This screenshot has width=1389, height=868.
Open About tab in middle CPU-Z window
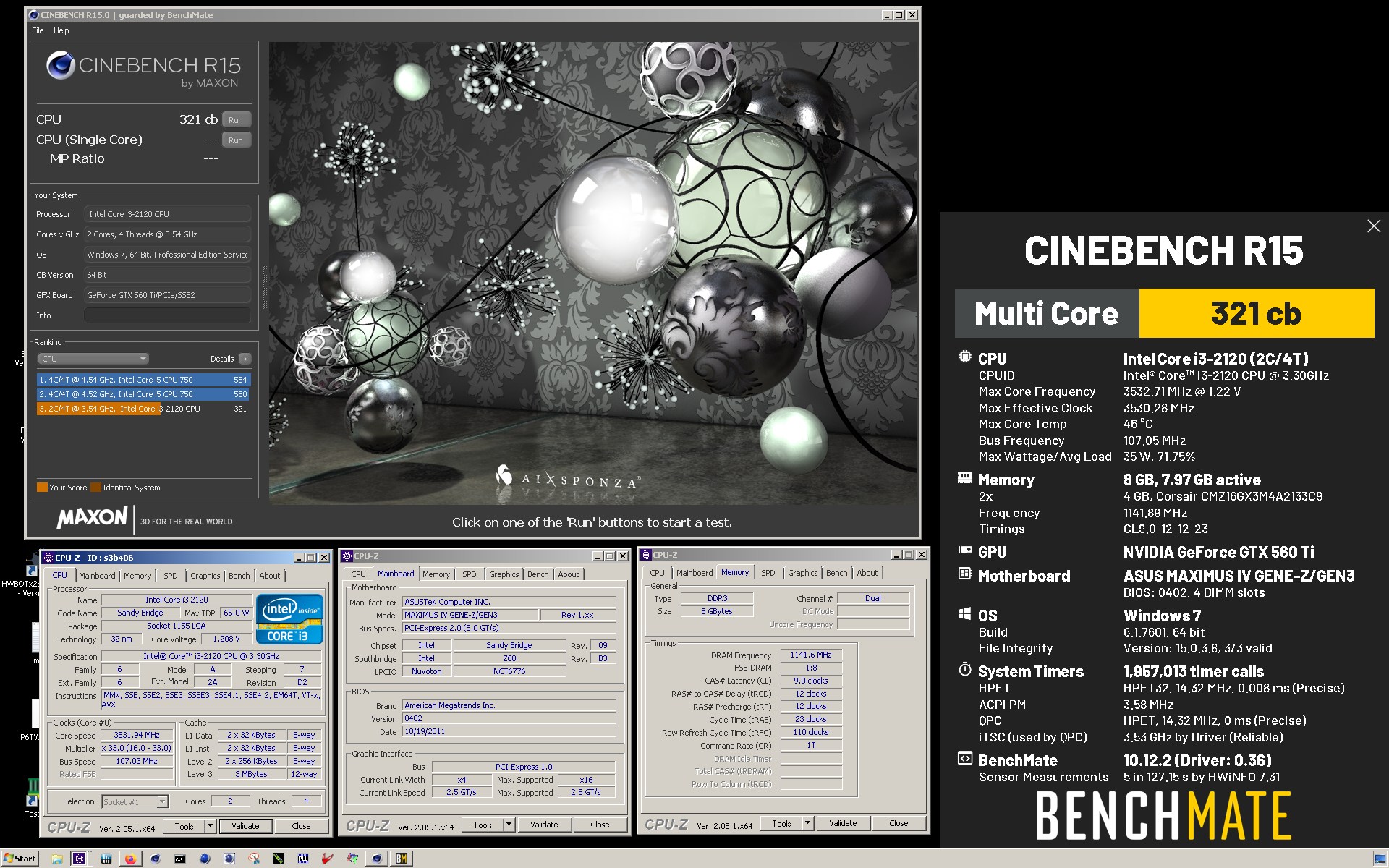(568, 574)
